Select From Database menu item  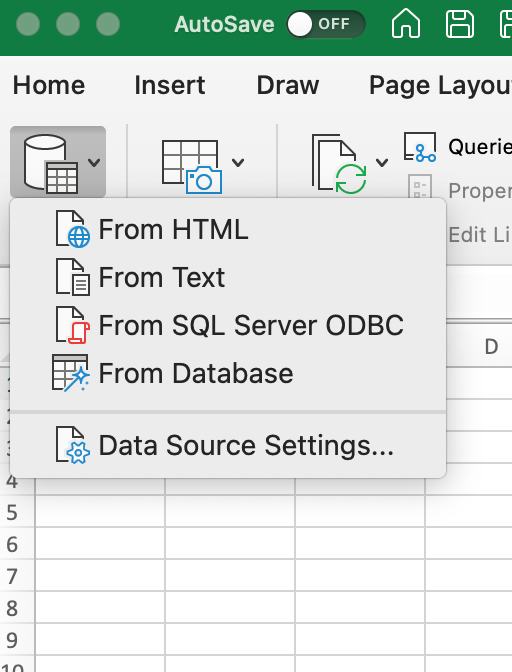[x=228, y=373]
